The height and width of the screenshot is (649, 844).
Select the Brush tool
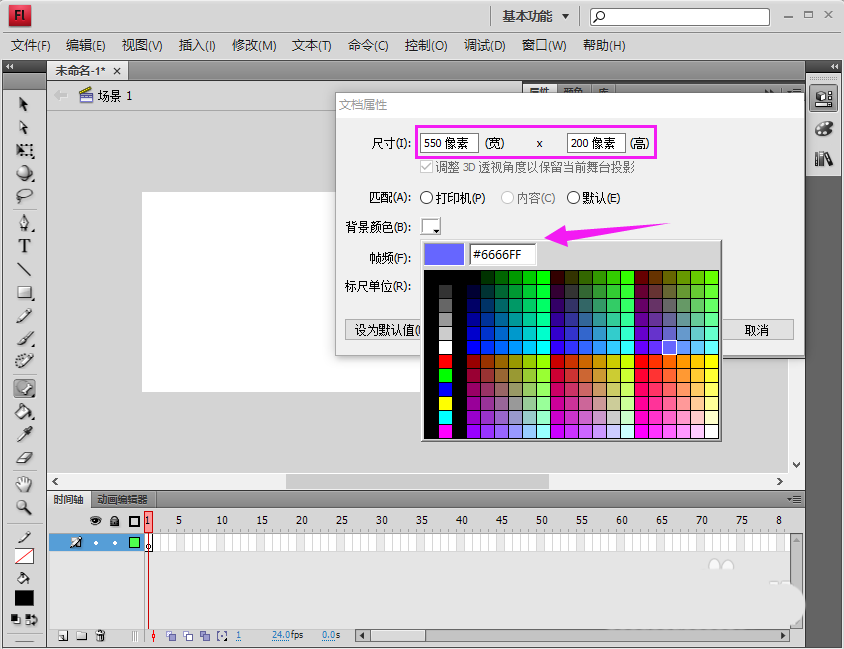25,338
